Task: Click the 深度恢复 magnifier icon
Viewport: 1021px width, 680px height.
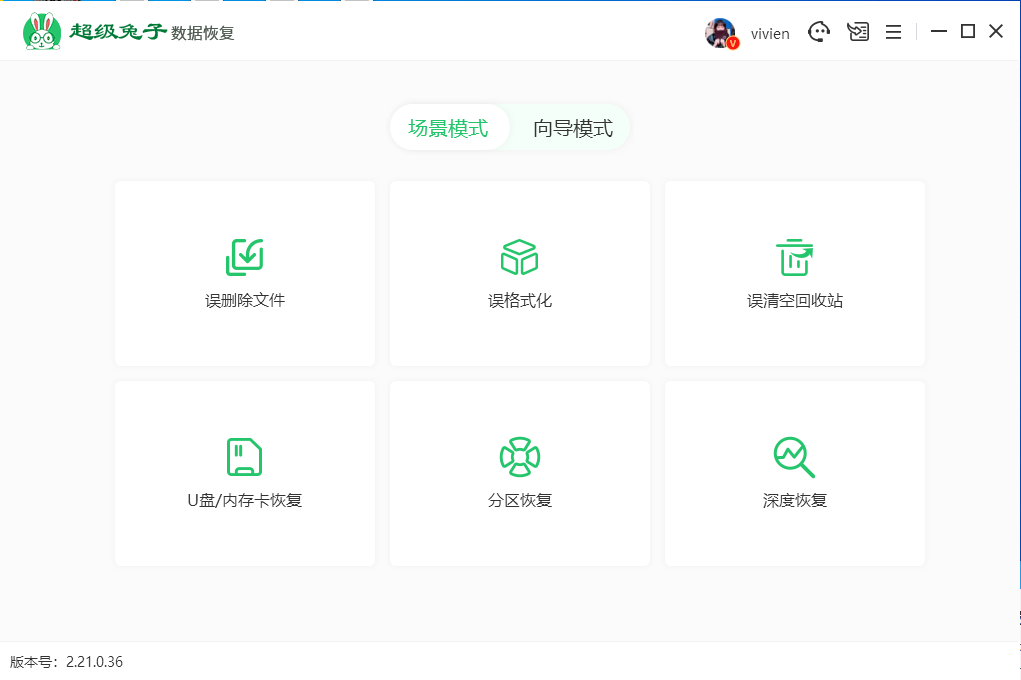Action: tap(794, 457)
